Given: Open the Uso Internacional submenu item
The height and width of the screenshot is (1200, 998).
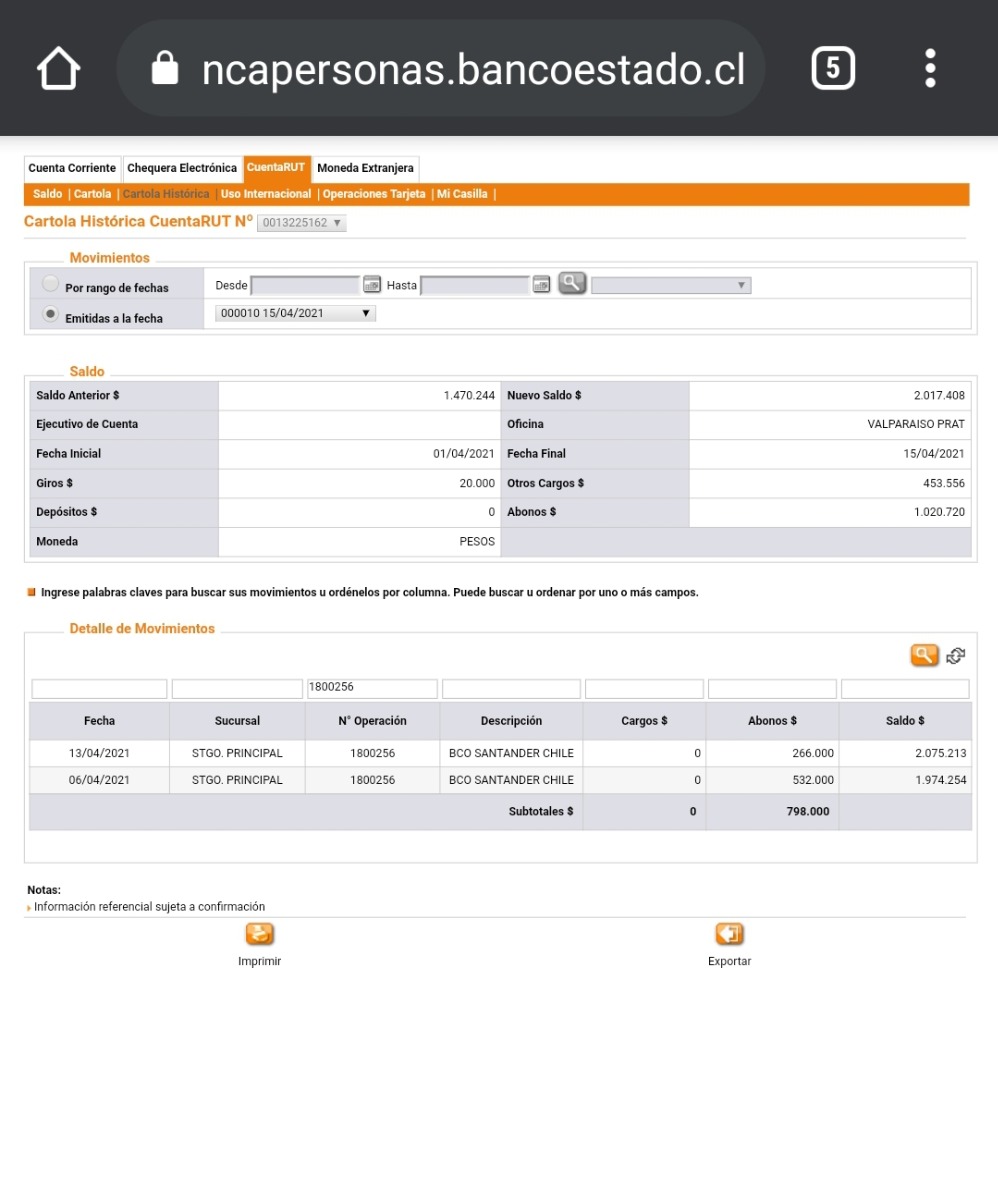Looking at the screenshot, I should pos(266,194).
